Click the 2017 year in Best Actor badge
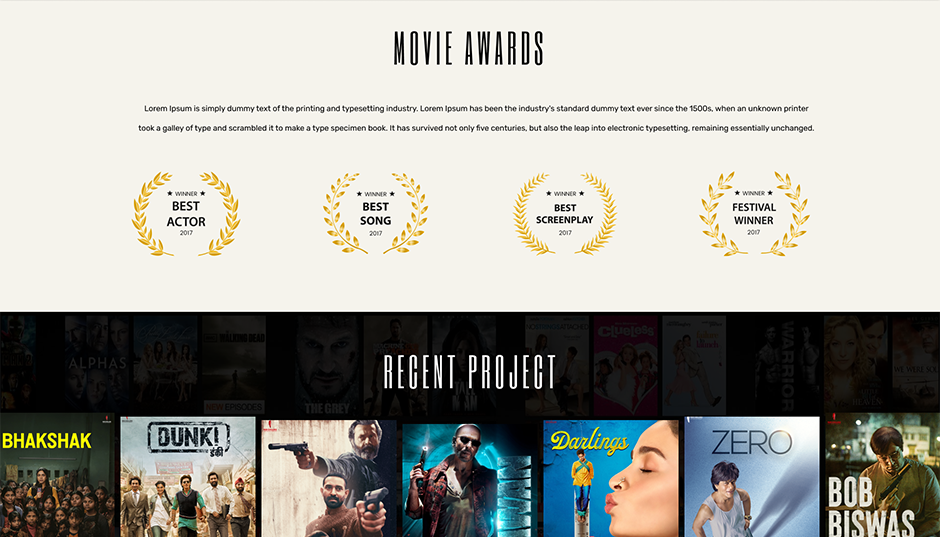 [x=186, y=233]
